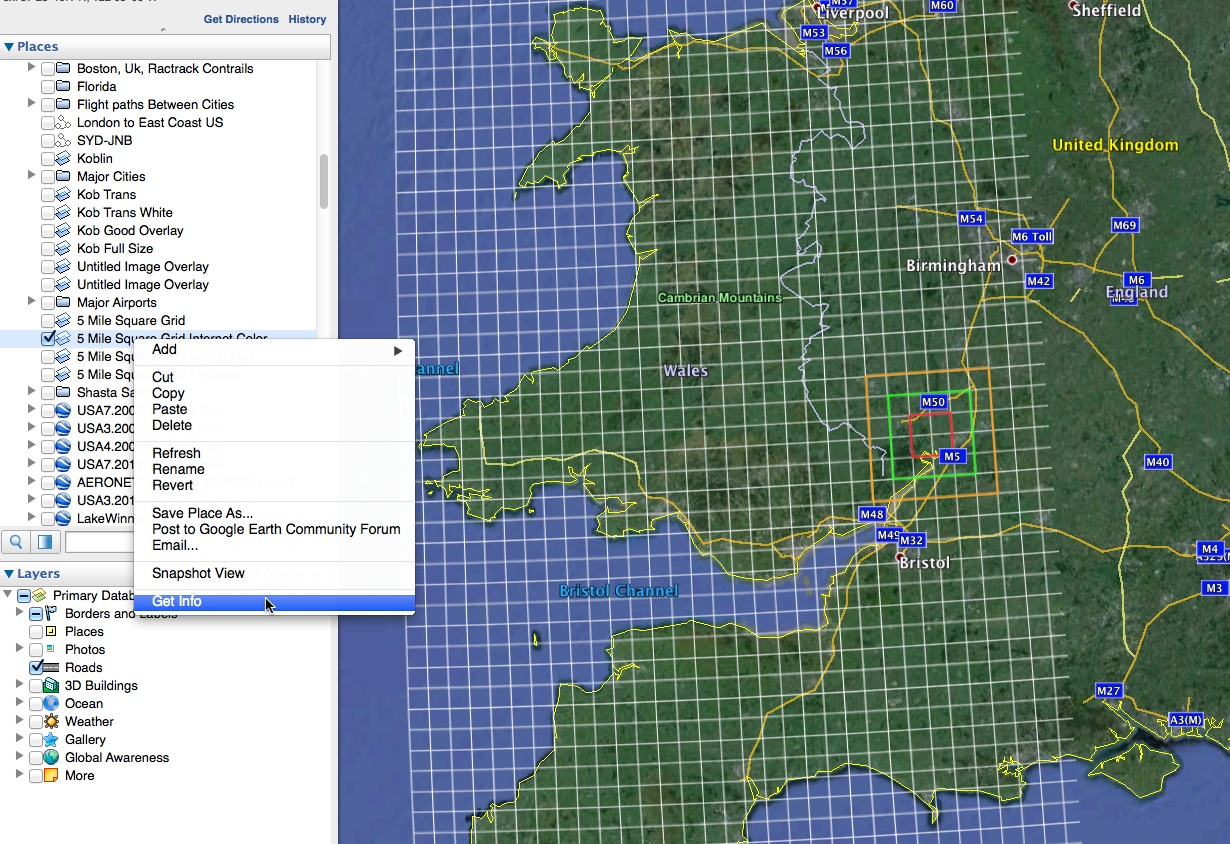1230x844 pixels.
Task: Select Save Place As... in context menu
Action: [x=202, y=513]
